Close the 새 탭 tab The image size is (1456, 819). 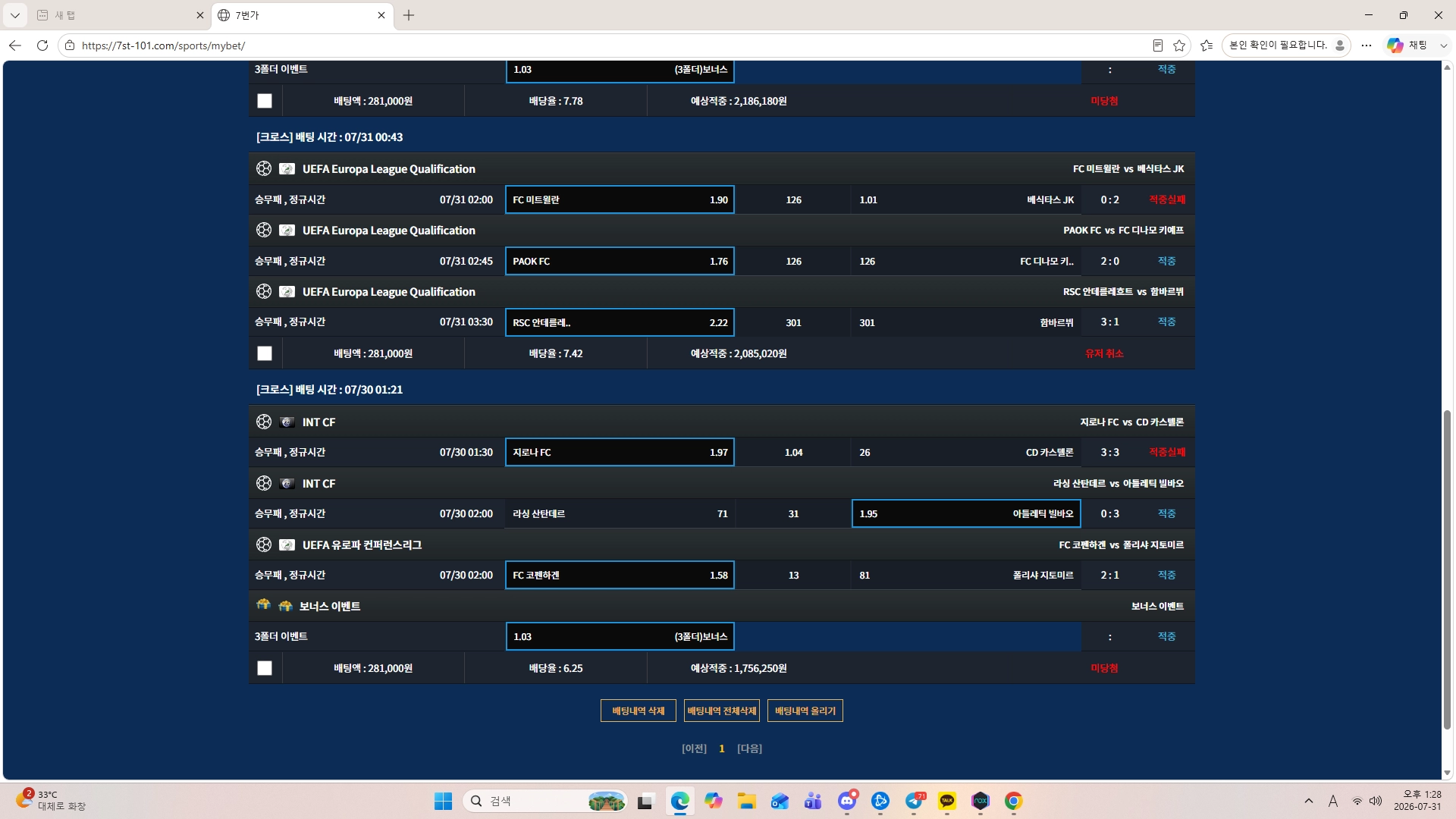point(200,15)
